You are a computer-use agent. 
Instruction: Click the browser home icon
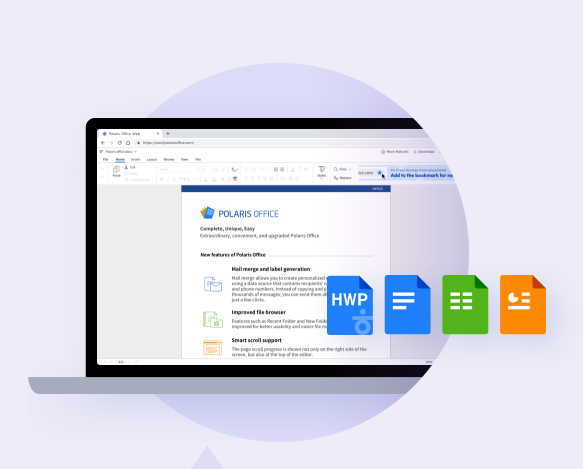[x=128, y=143]
